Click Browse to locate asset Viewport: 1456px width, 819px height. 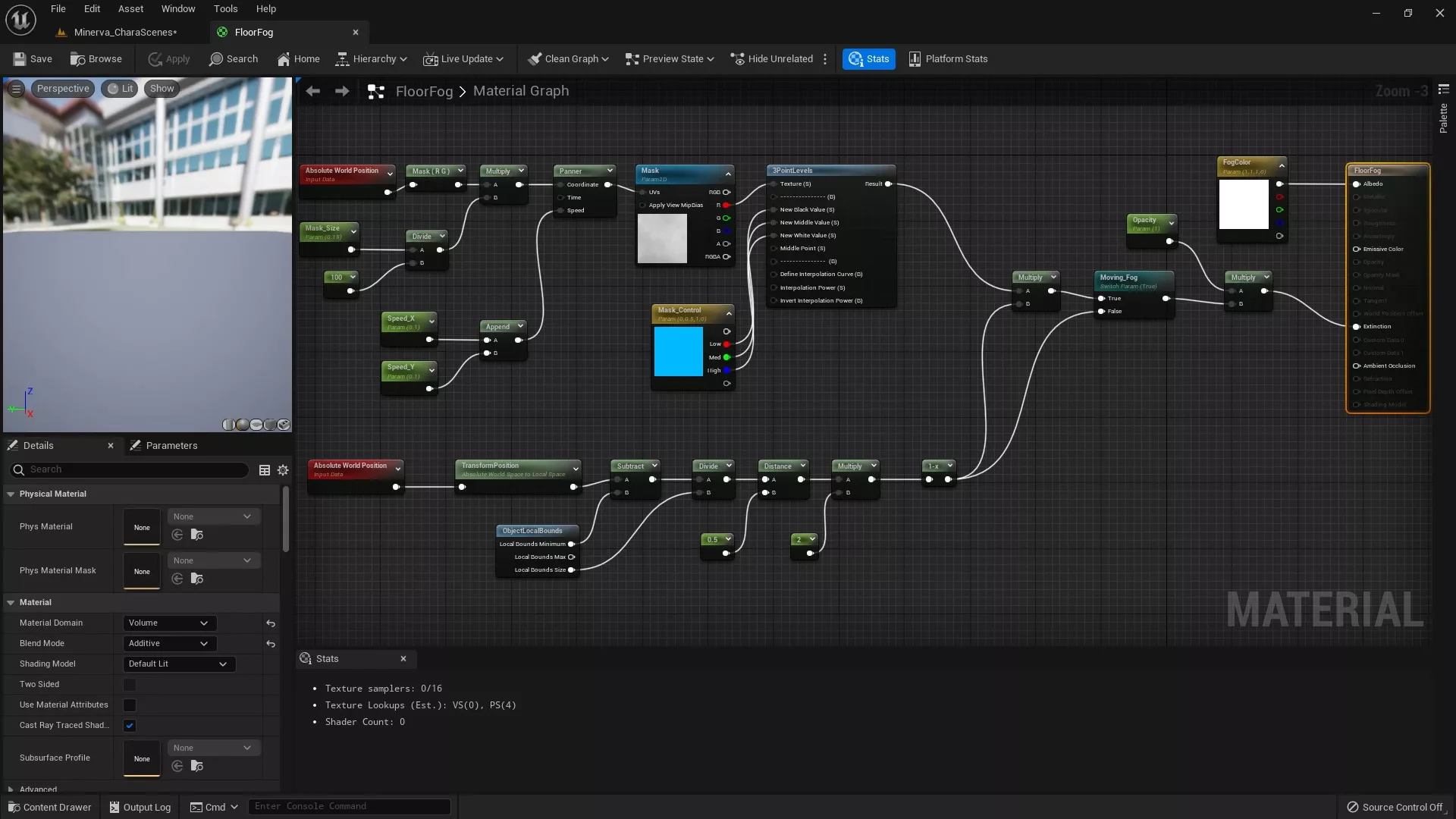pyautogui.click(x=96, y=59)
